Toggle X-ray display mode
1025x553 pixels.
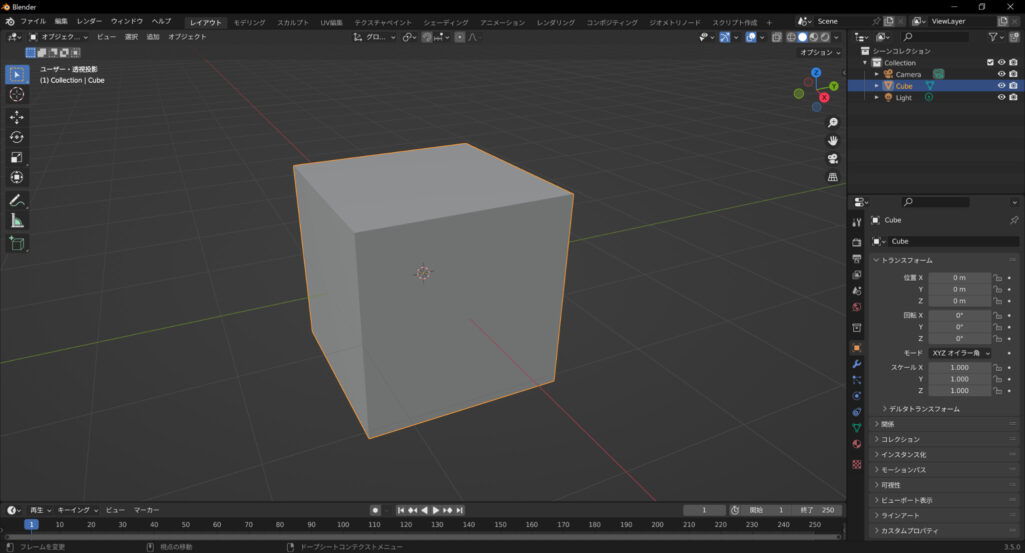tap(777, 37)
